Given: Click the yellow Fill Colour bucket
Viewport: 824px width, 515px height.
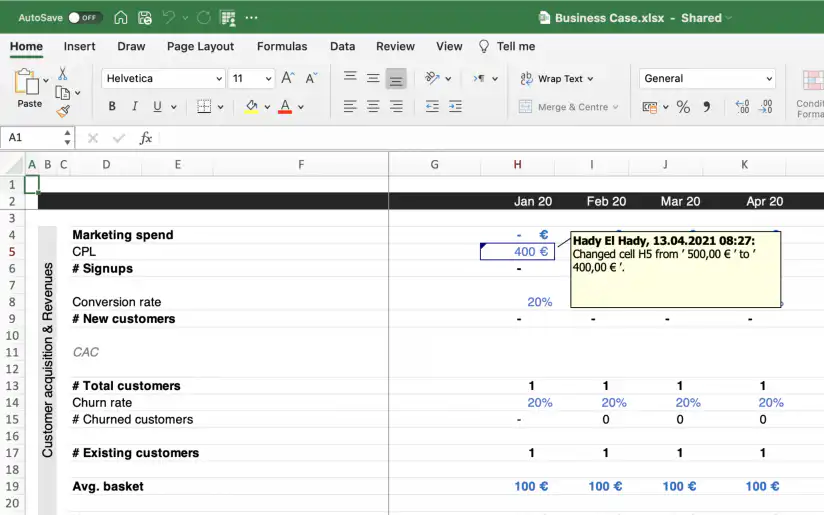Looking at the screenshot, I should [252, 107].
